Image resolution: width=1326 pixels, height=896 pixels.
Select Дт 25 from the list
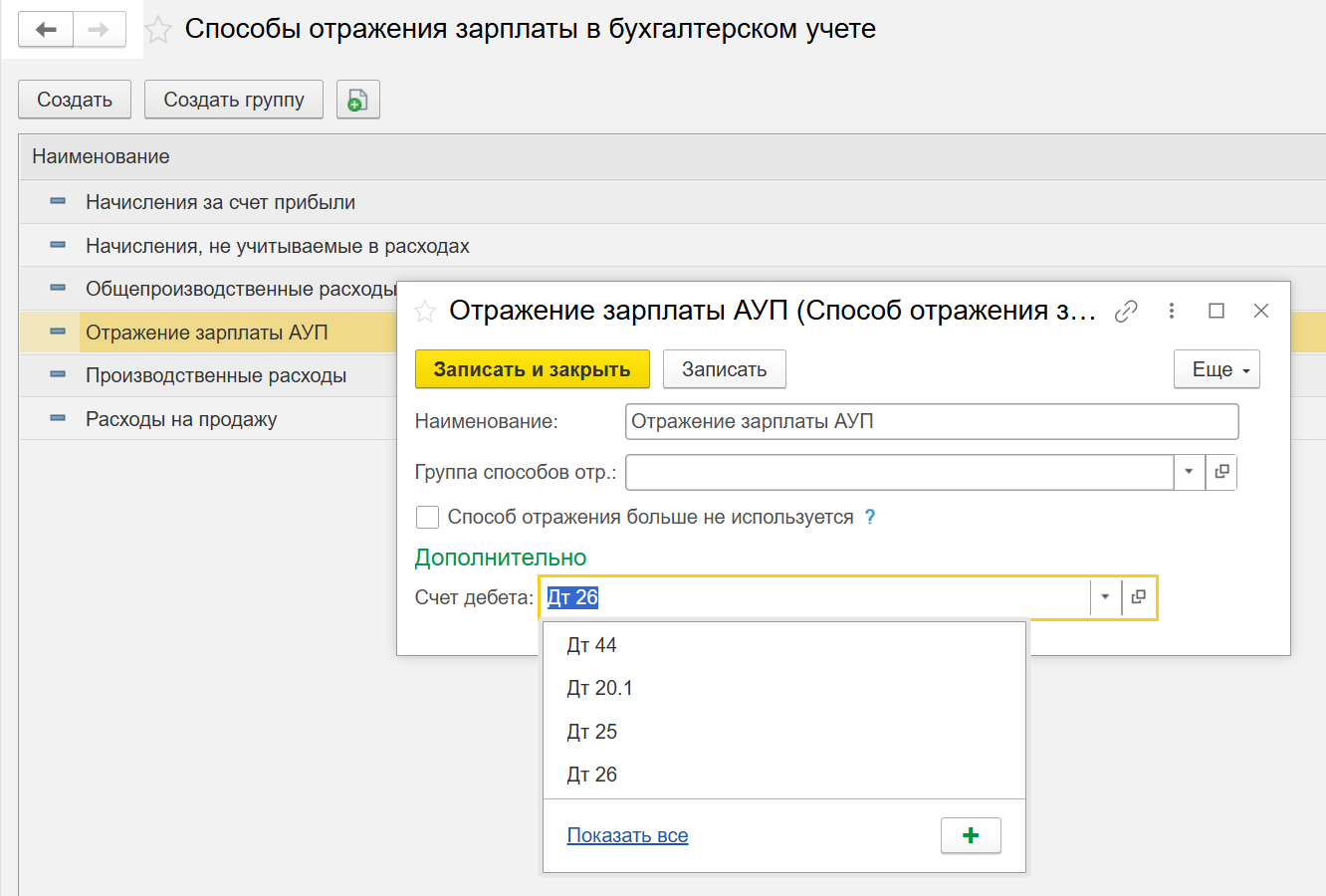783,732
